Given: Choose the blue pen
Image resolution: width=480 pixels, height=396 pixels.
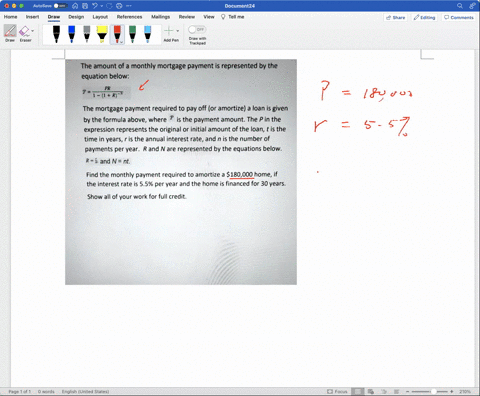Looking at the screenshot, I should [x=71, y=34].
